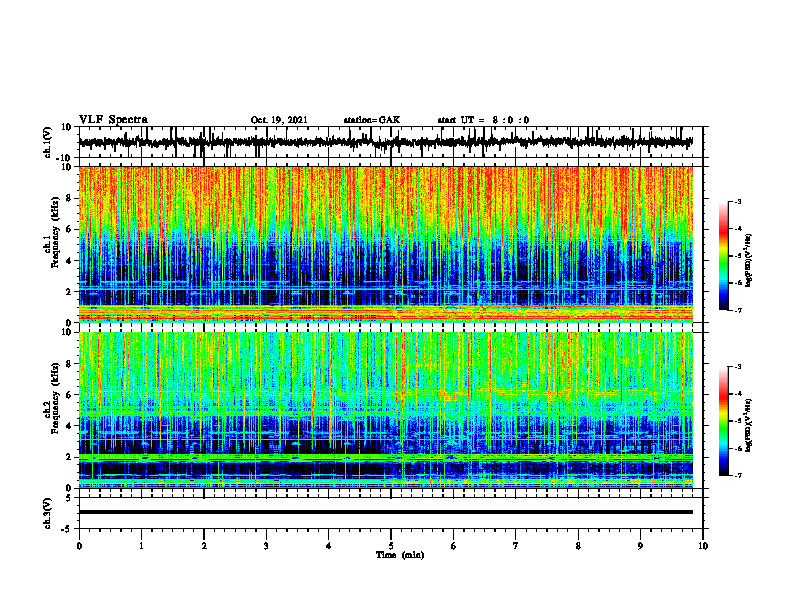The image size is (792, 612).
Task: Click the ch.1 voltage waveform trace panel
Action: 391,142
